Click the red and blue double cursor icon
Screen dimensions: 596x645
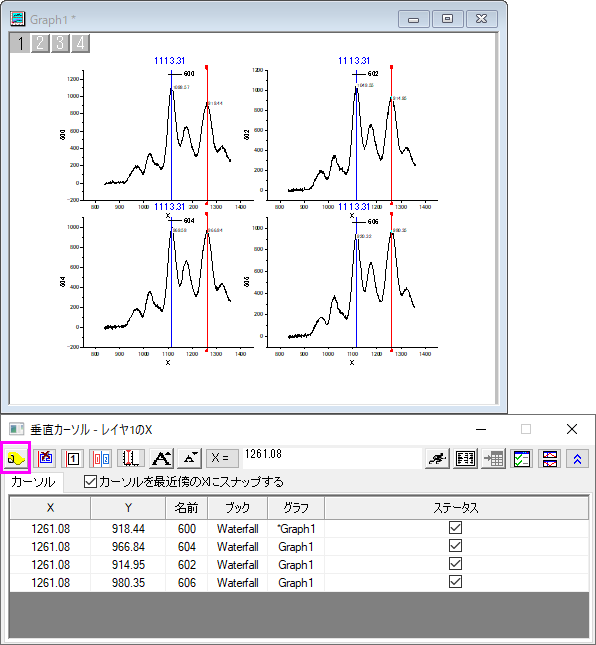click(x=101, y=458)
